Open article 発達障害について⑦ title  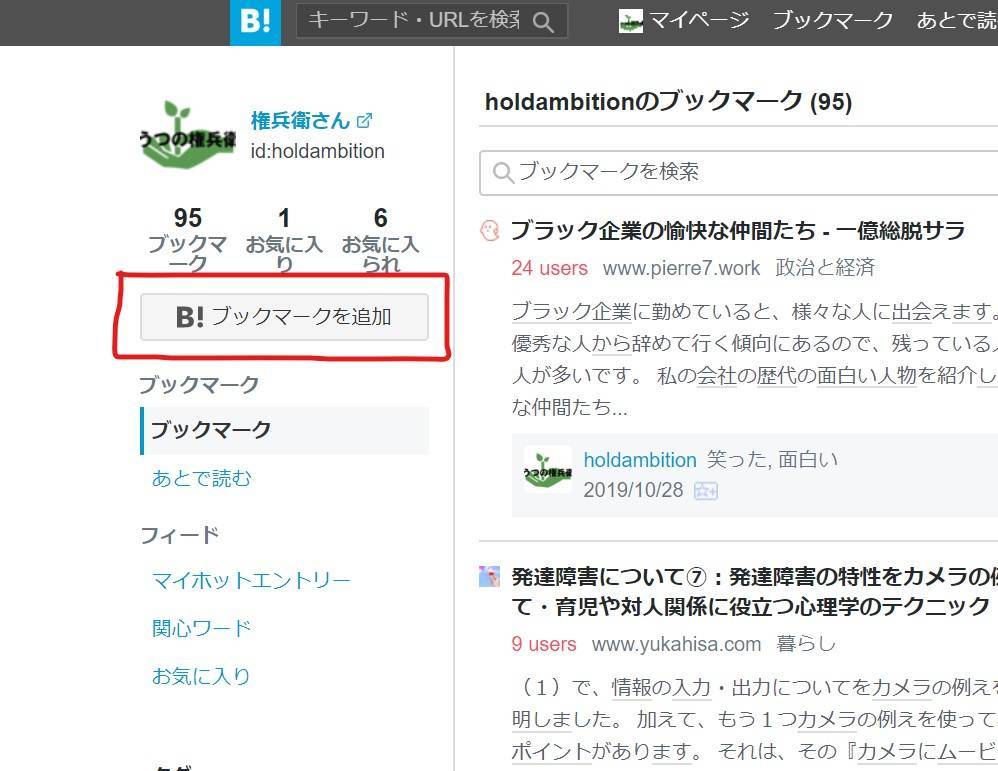pos(754,591)
